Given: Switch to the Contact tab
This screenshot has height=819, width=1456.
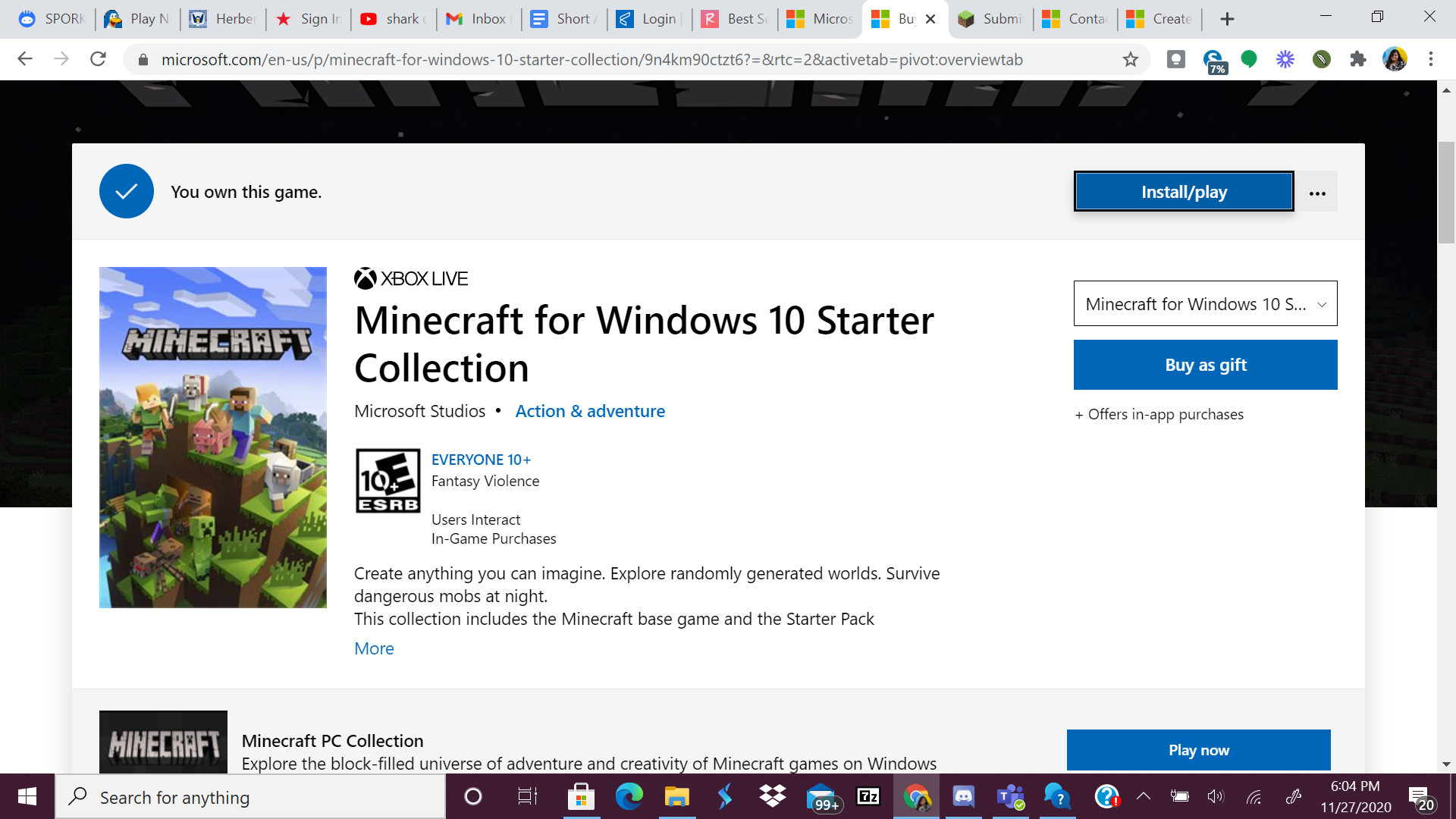Looking at the screenshot, I should [x=1075, y=19].
